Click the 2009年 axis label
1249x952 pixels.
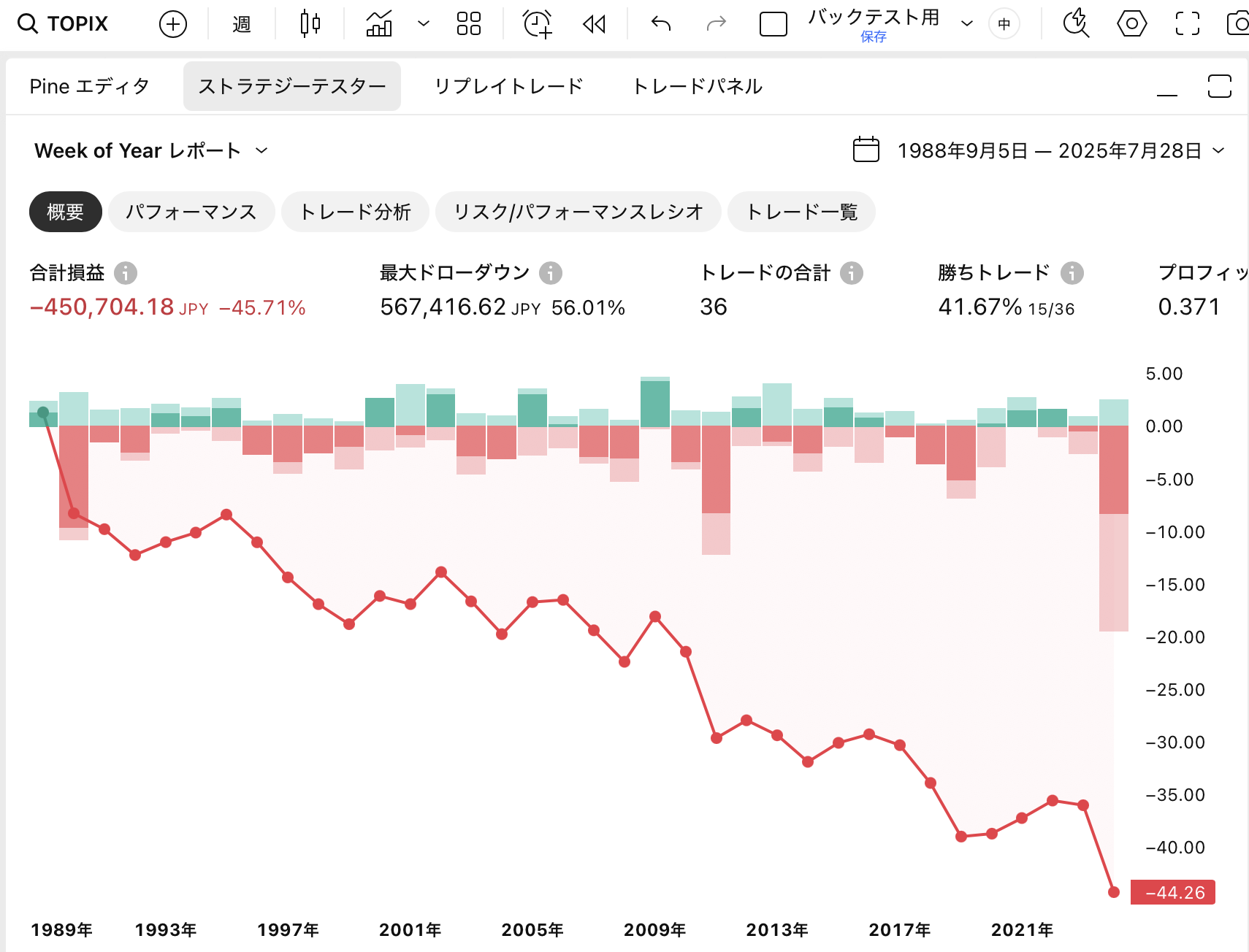pos(655,930)
